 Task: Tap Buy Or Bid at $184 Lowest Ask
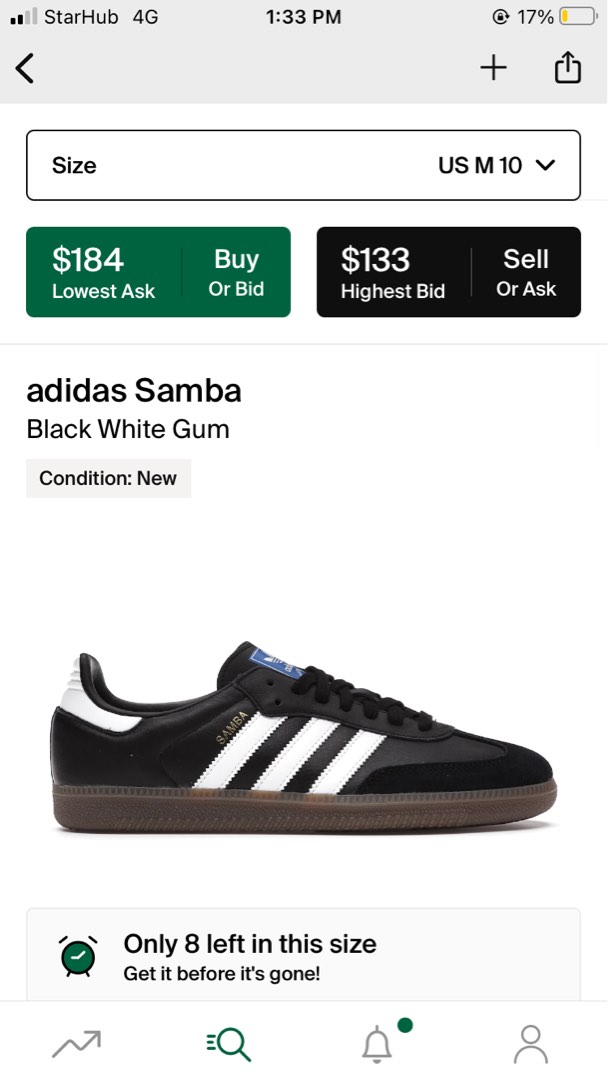coord(158,271)
